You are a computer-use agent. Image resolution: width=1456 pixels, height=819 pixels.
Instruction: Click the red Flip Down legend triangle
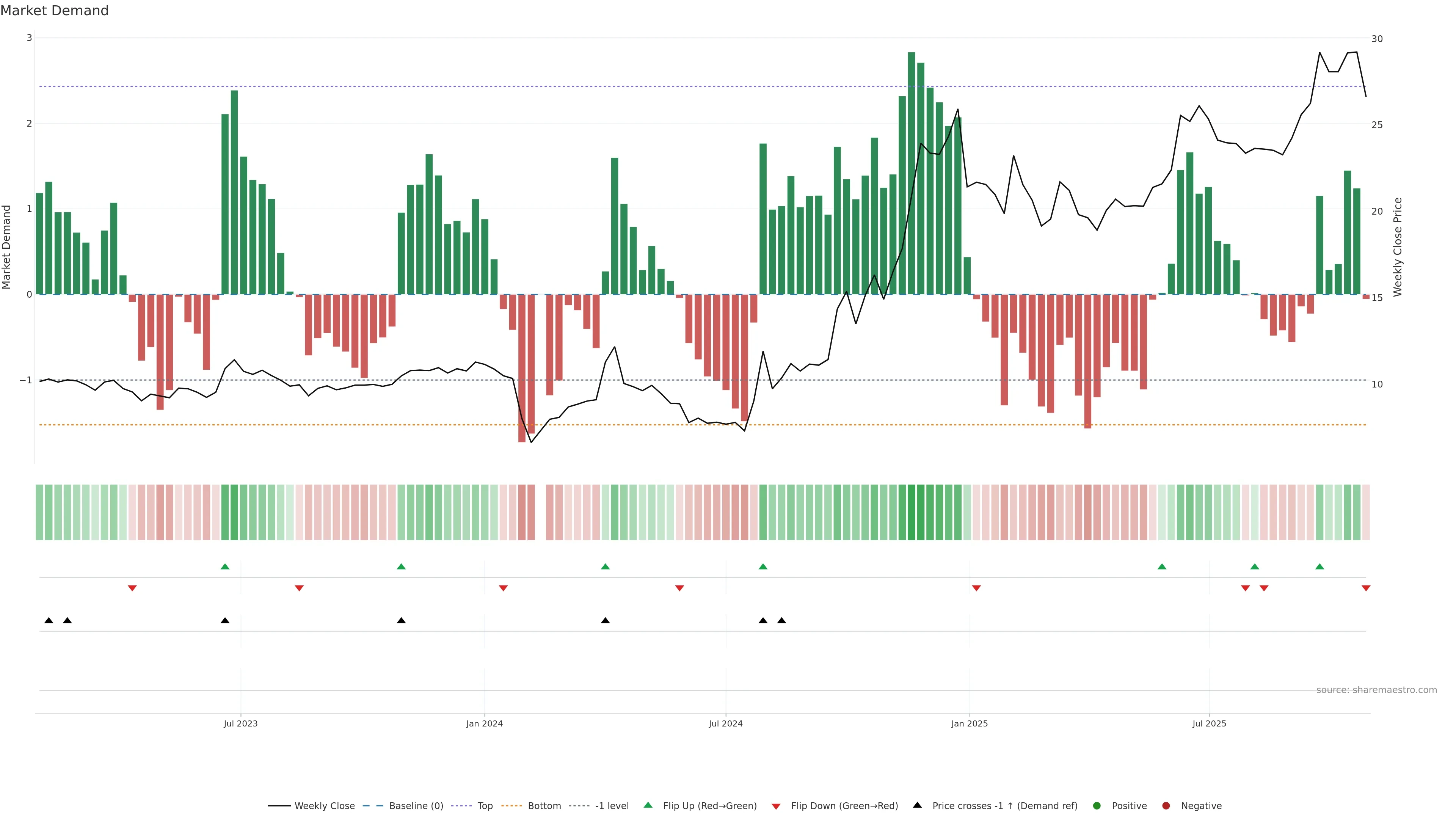click(x=776, y=806)
